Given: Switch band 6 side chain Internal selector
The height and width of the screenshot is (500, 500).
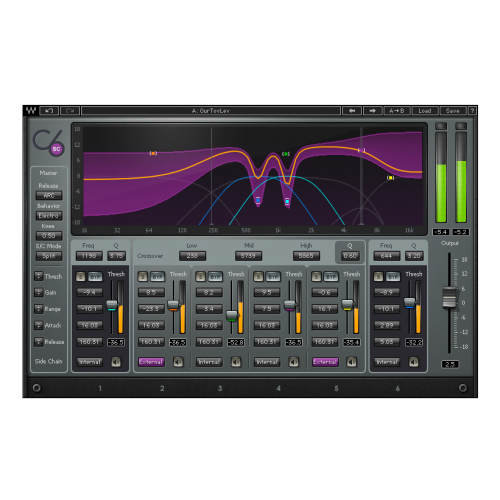Looking at the screenshot, I should [x=387, y=362].
